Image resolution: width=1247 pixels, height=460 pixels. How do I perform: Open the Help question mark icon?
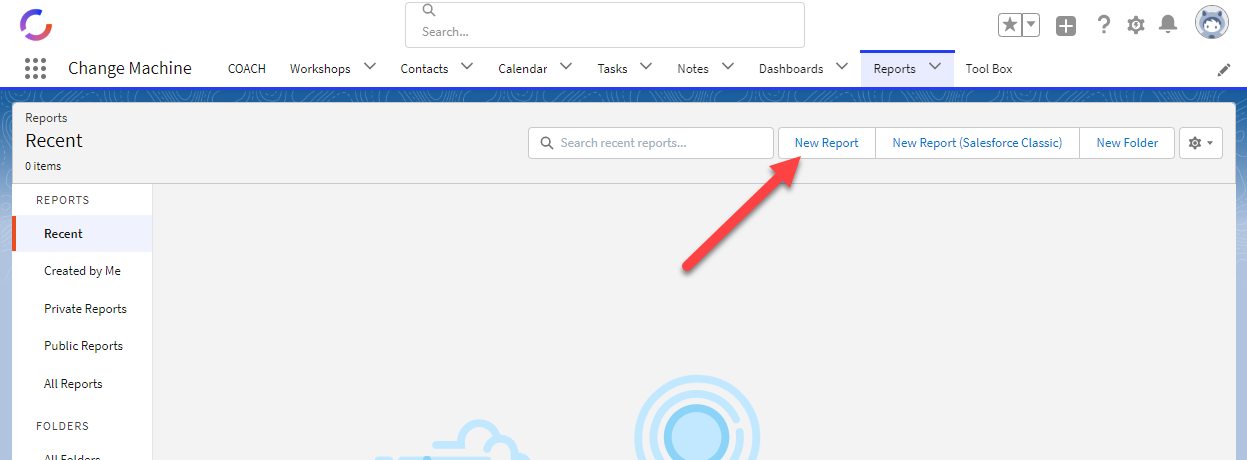1104,25
